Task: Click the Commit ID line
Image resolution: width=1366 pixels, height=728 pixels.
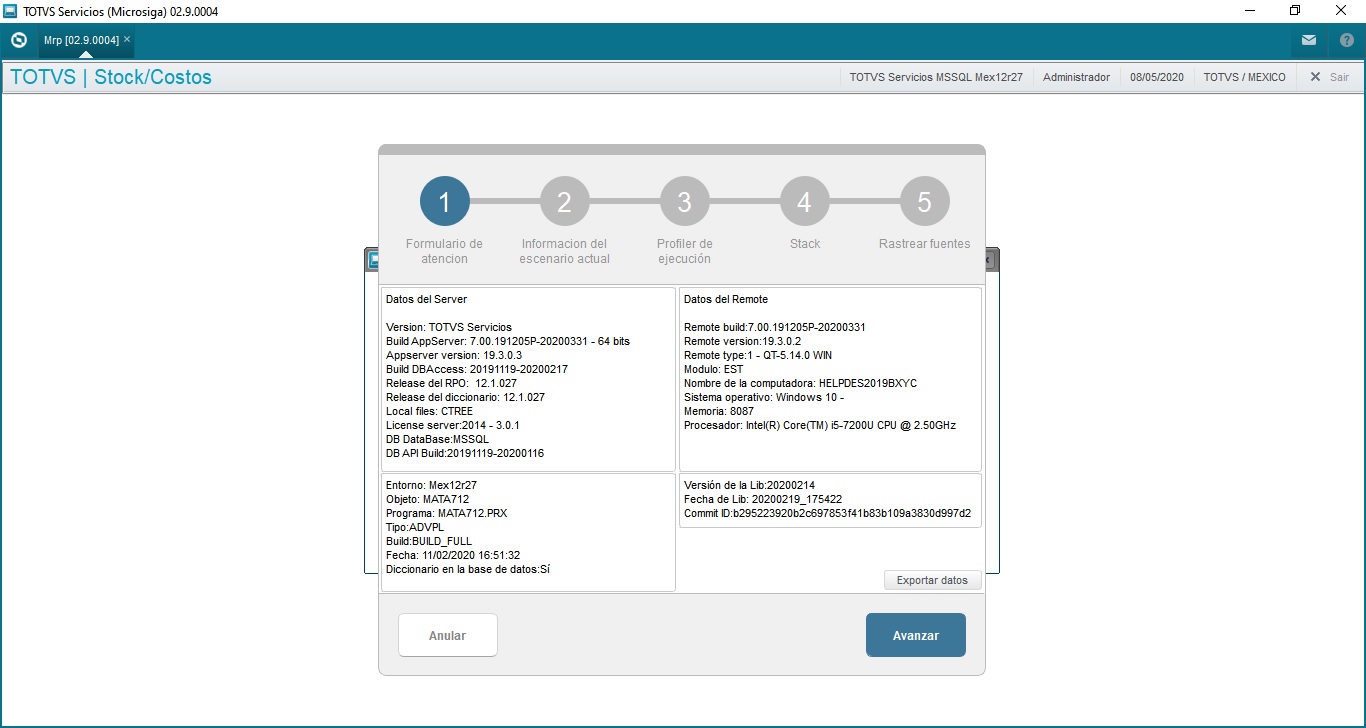Action: pos(827,513)
